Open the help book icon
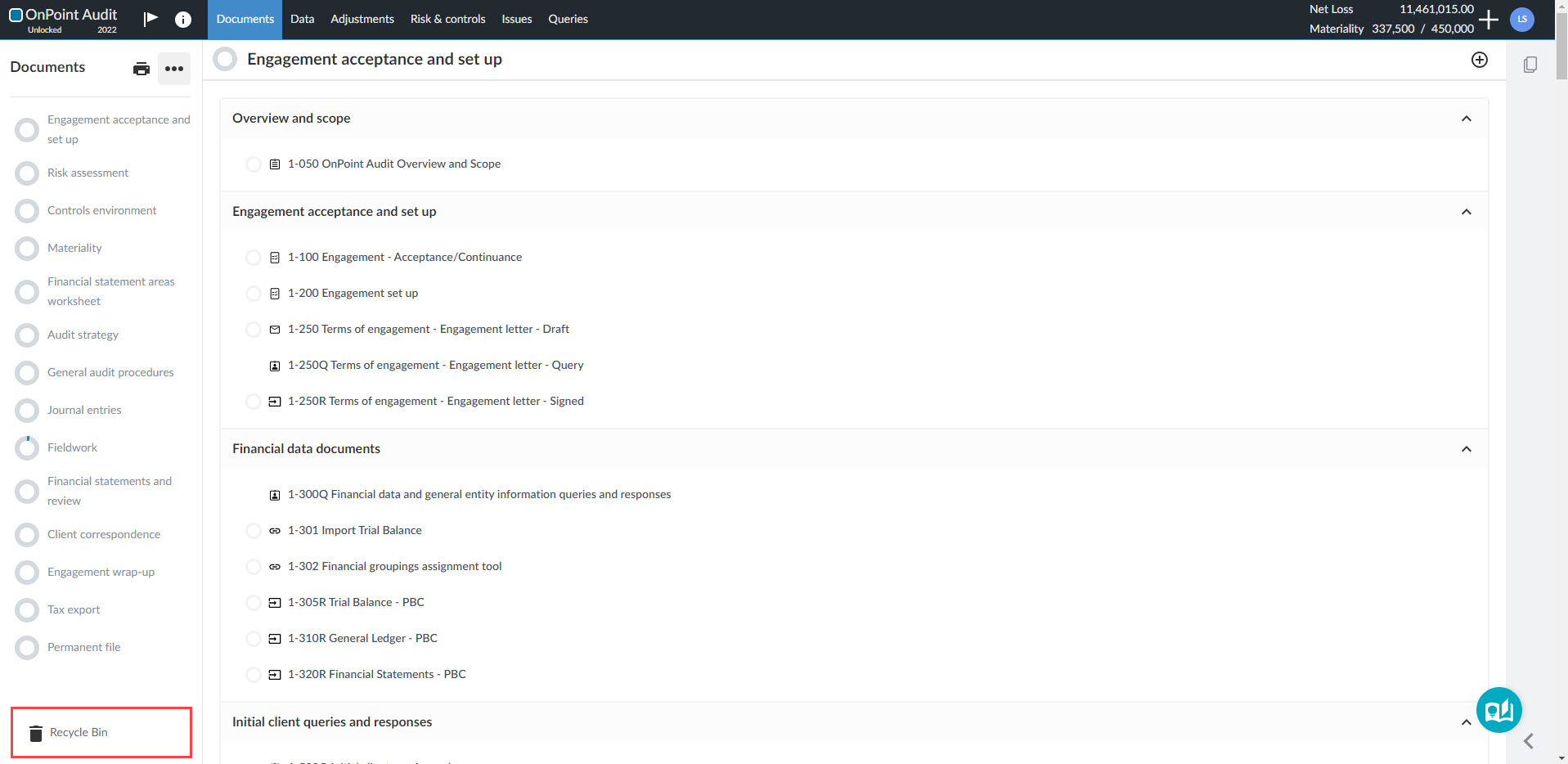This screenshot has height=764, width=1568. pyautogui.click(x=1498, y=710)
